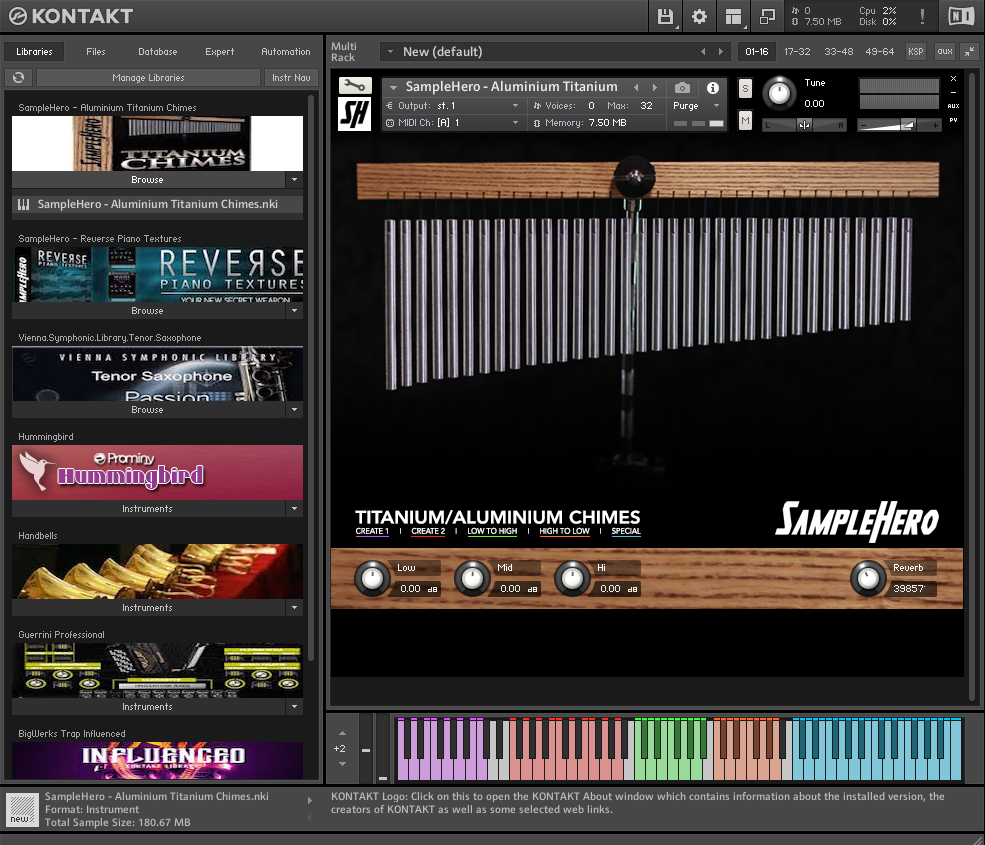985x845 pixels.
Task: Open Tenor Saxophone library dropdown arrow
Action: coord(295,410)
